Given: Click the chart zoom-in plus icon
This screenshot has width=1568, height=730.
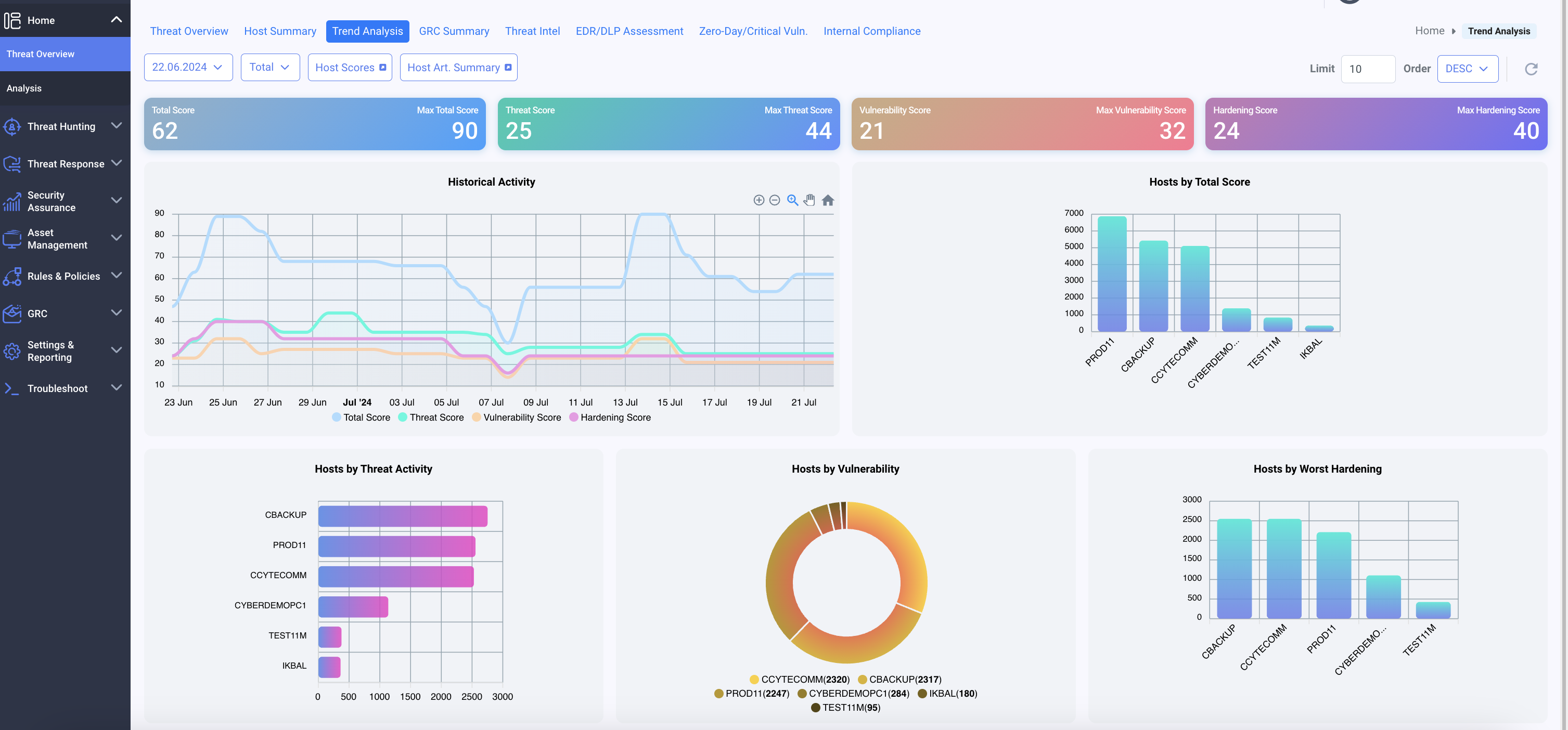Looking at the screenshot, I should point(759,200).
